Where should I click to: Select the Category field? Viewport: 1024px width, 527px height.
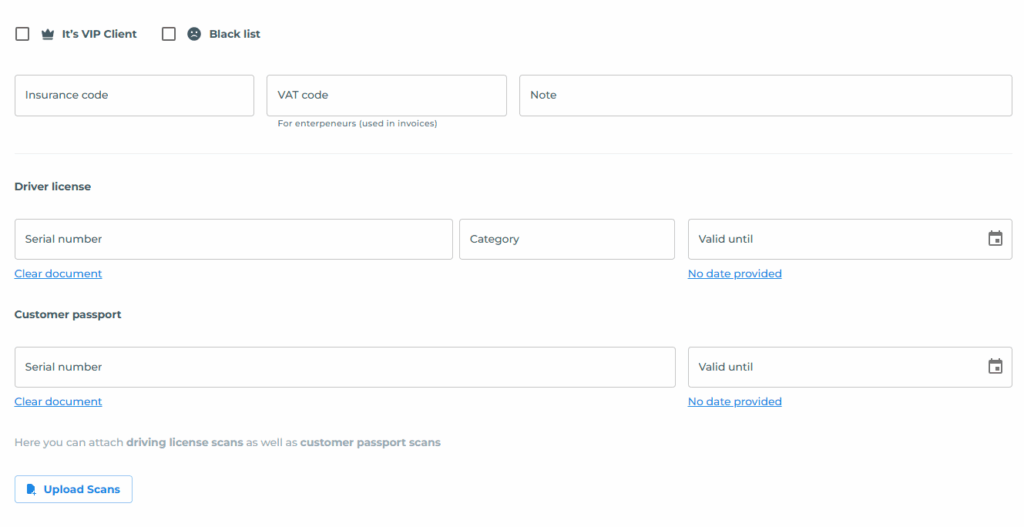pyautogui.click(x=567, y=239)
